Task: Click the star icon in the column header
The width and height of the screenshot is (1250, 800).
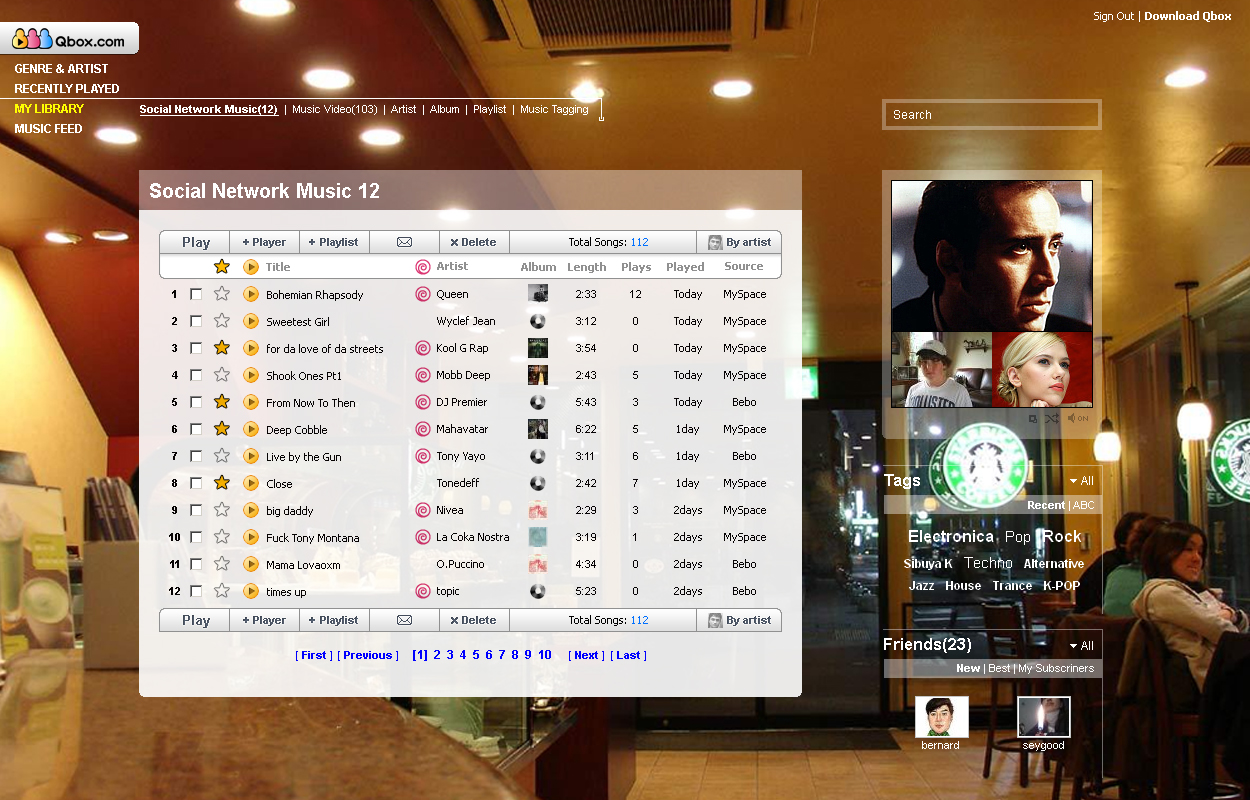Action: click(x=222, y=266)
